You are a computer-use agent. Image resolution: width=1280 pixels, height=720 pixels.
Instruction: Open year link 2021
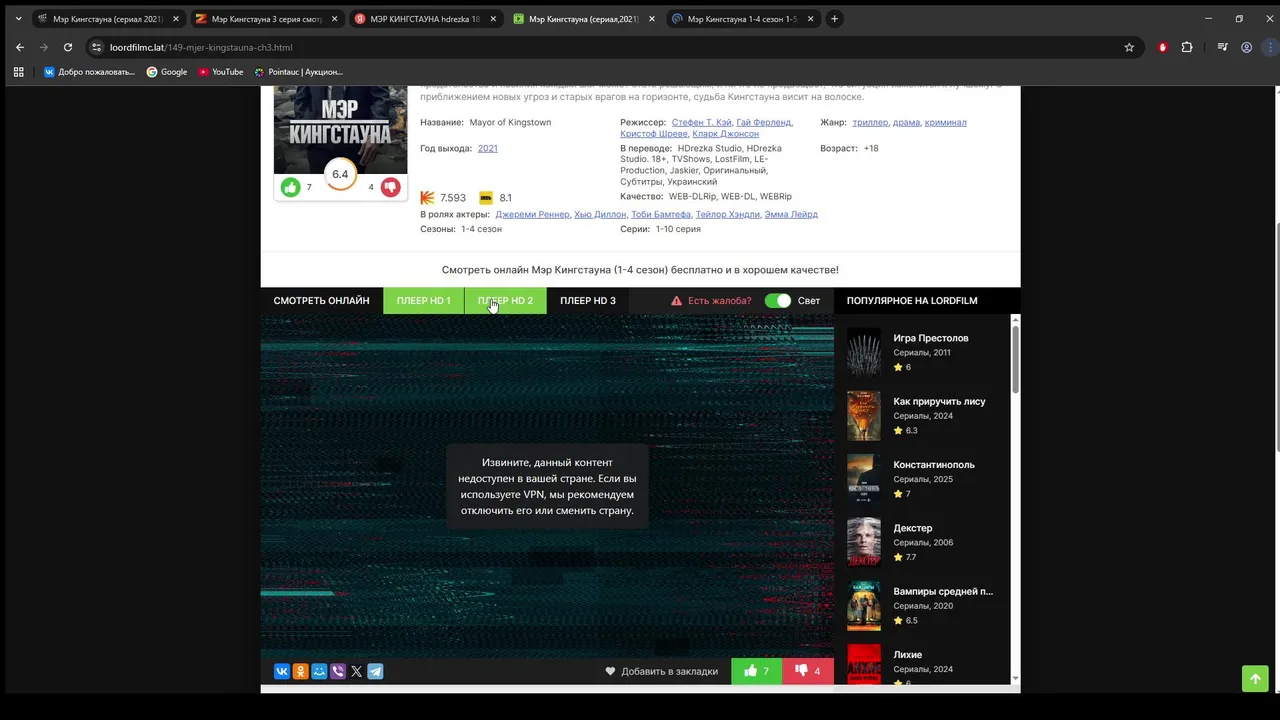(x=488, y=148)
